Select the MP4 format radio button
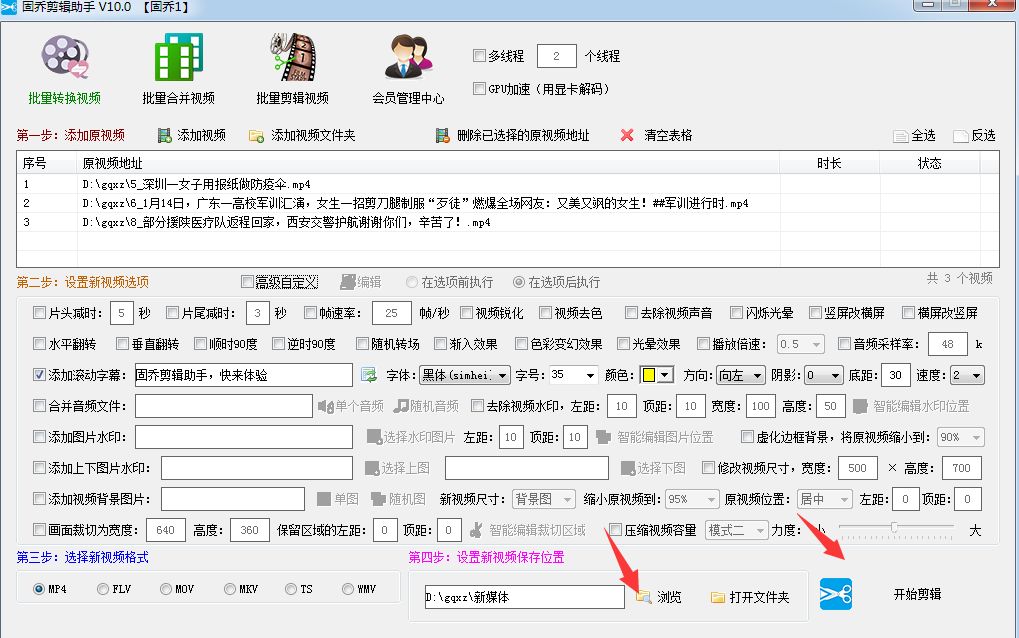The height and width of the screenshot is (638, 1019). coord(39,589)
